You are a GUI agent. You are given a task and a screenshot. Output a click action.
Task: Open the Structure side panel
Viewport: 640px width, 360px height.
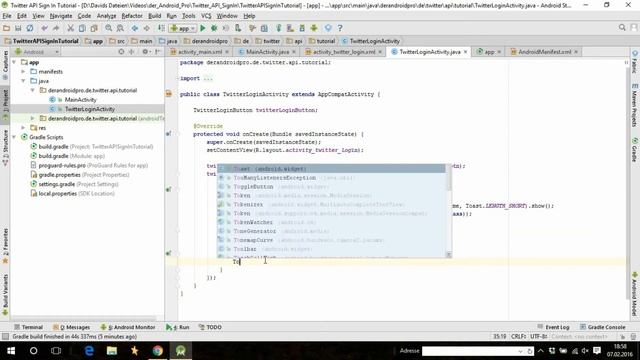click(5, 147)
